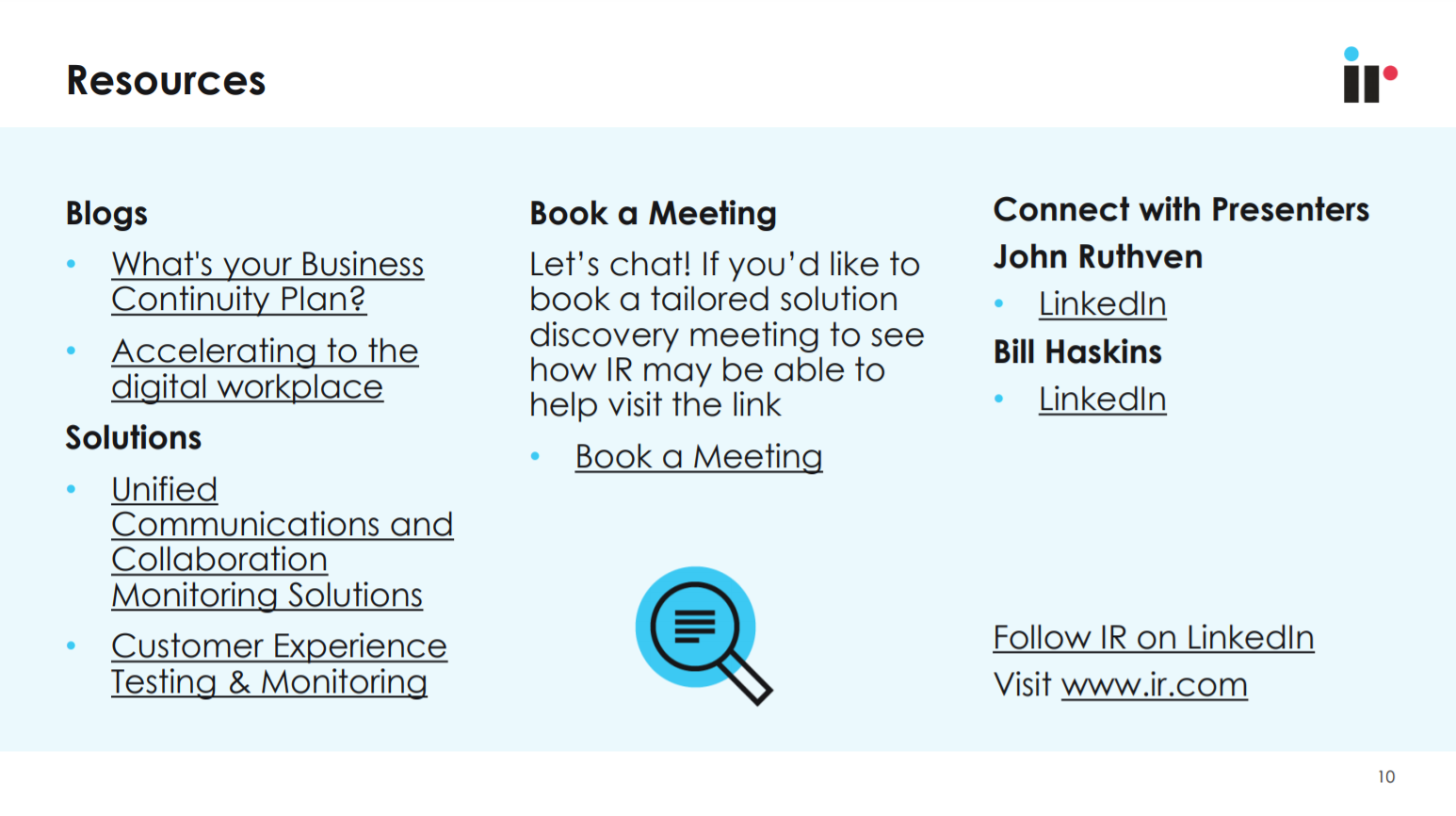
Task: Visit the www.ir.com website link
Action: tap(1154, 685)
